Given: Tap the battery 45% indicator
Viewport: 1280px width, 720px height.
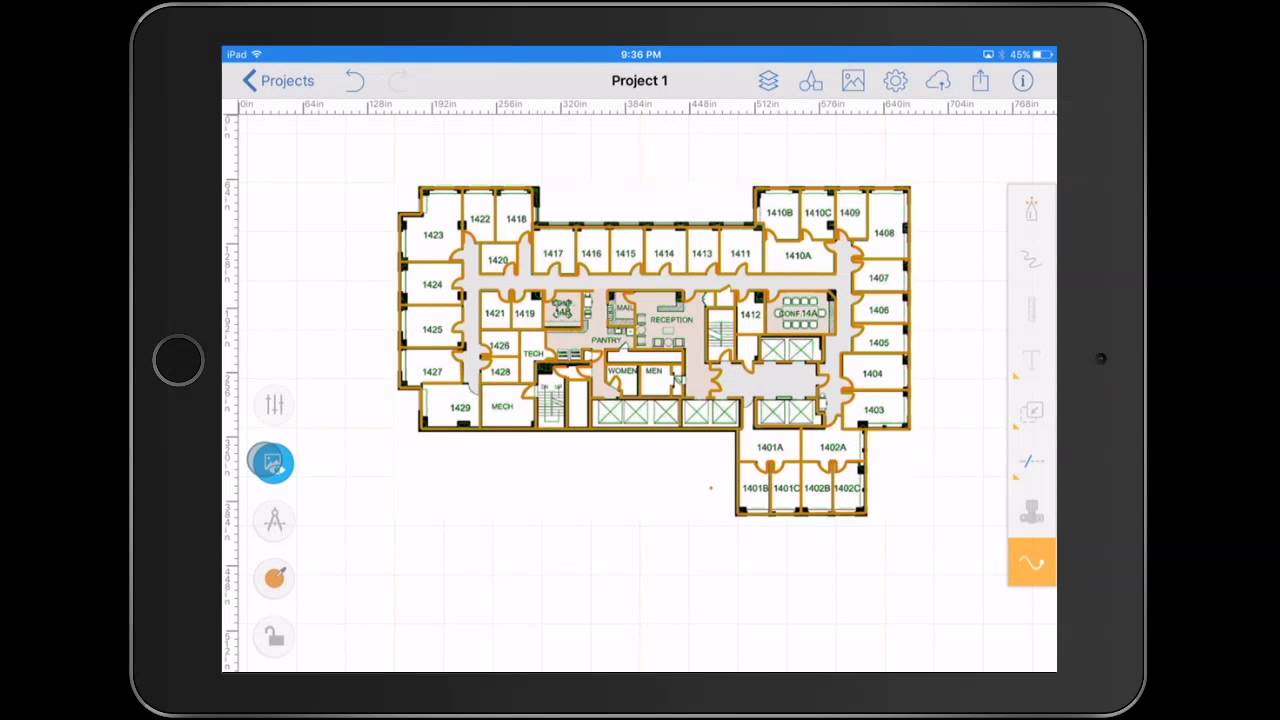Looking at the screenshot, I should point(1031,54).
